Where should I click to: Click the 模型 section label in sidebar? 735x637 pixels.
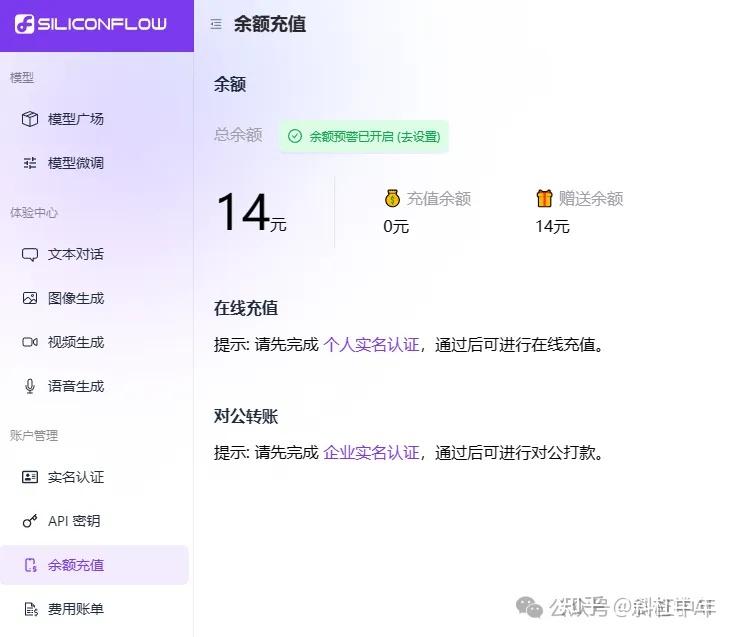tap(22, 77)
